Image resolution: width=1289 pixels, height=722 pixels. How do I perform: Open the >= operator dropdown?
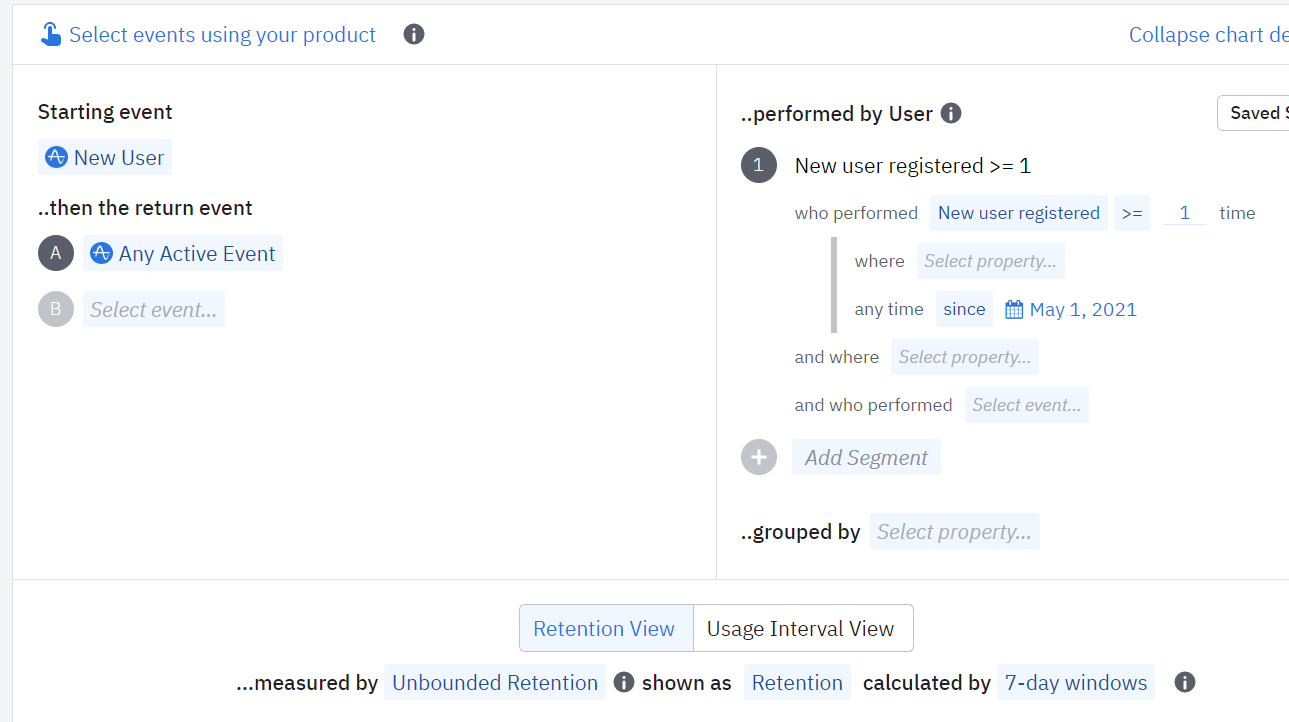tap(1132, 213)
